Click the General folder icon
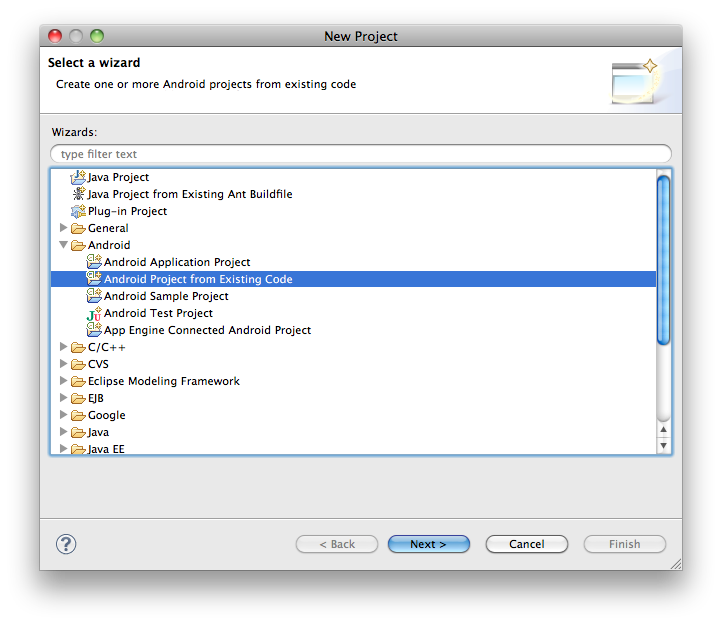The width and height of the screenshot is (722, 625). point(78,228)
